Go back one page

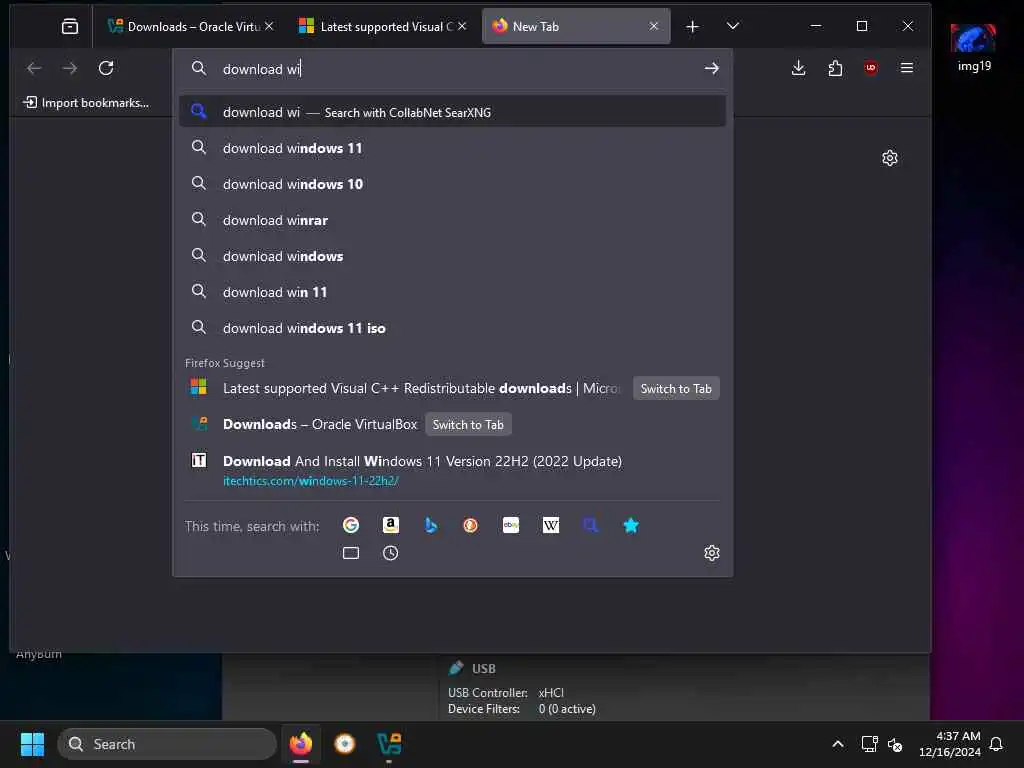click(x=34, y=68)
